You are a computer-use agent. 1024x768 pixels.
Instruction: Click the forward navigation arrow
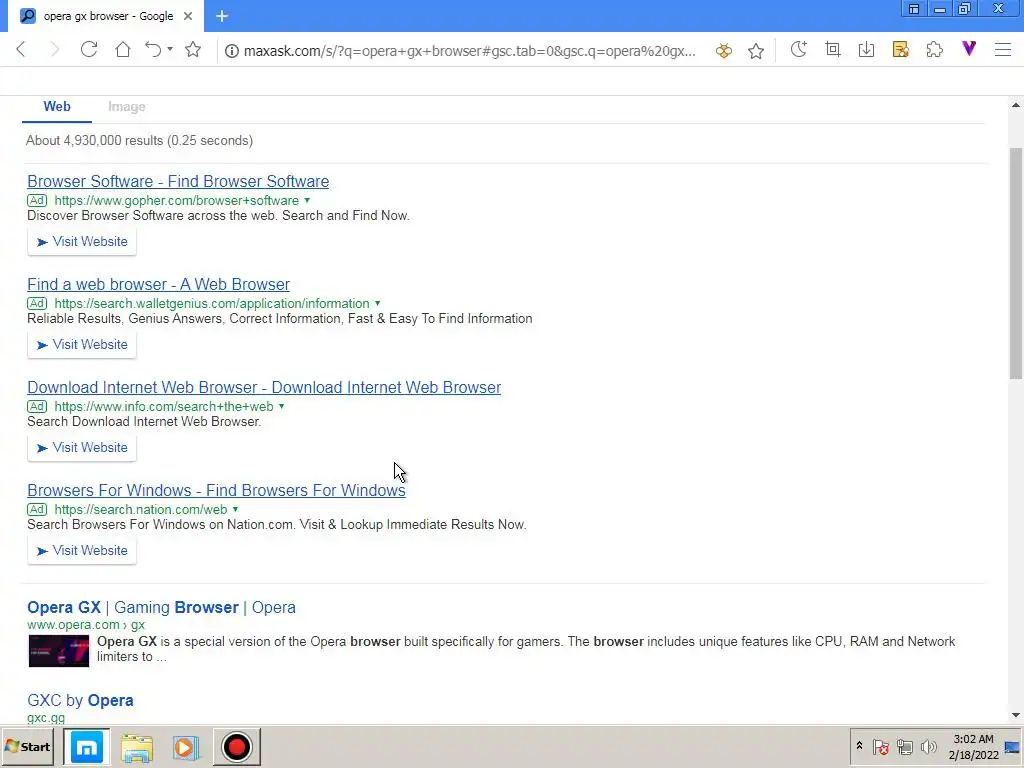tap(55, 50)
